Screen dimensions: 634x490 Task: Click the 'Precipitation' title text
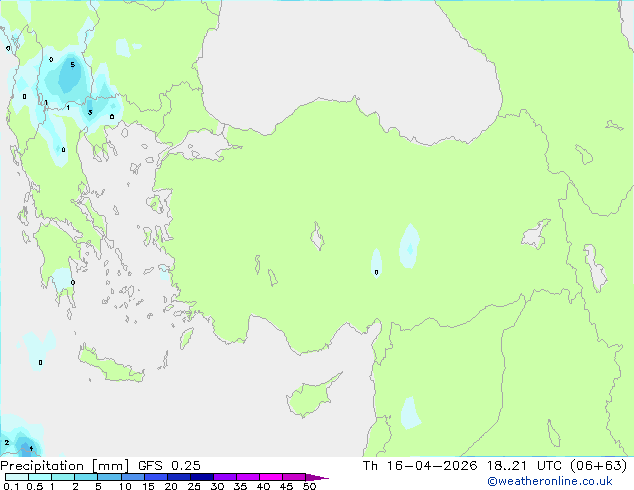point(42,466)
